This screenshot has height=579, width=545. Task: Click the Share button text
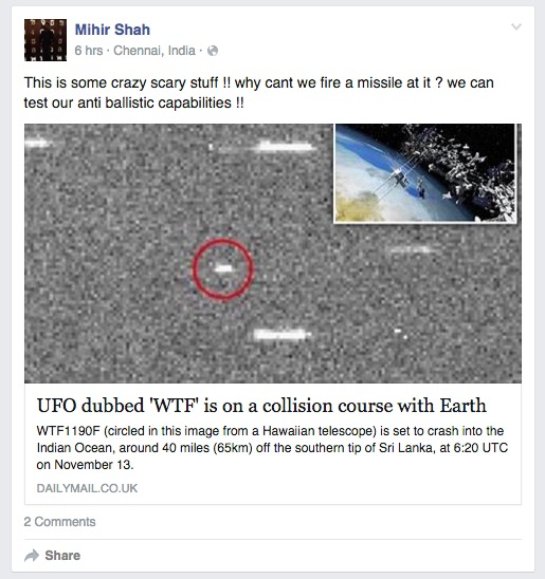pos(62,555)
